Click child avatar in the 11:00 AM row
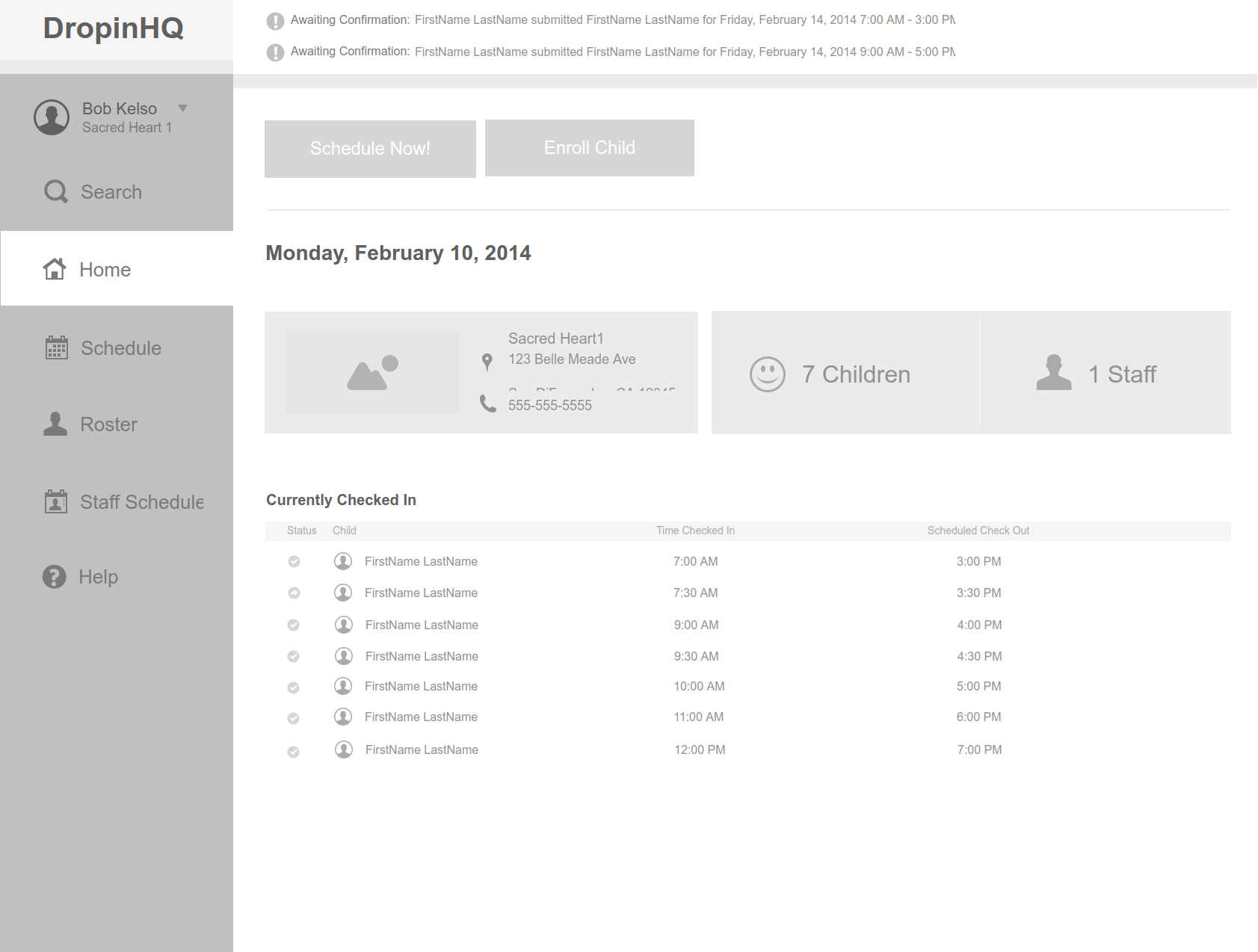Viewport: 1258px width, 952px height. coord(343,717)
